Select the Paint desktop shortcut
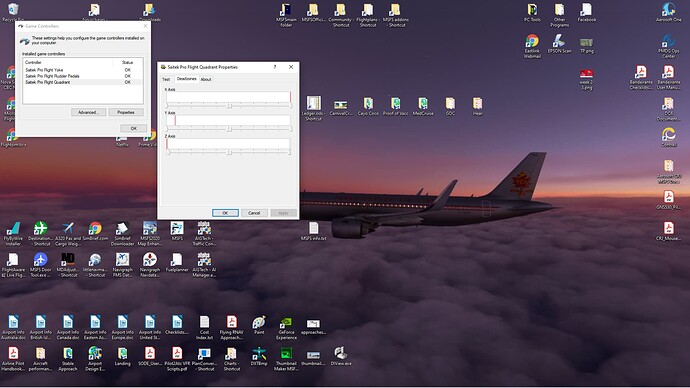The image size is (690, 388). tap(259, 325)
